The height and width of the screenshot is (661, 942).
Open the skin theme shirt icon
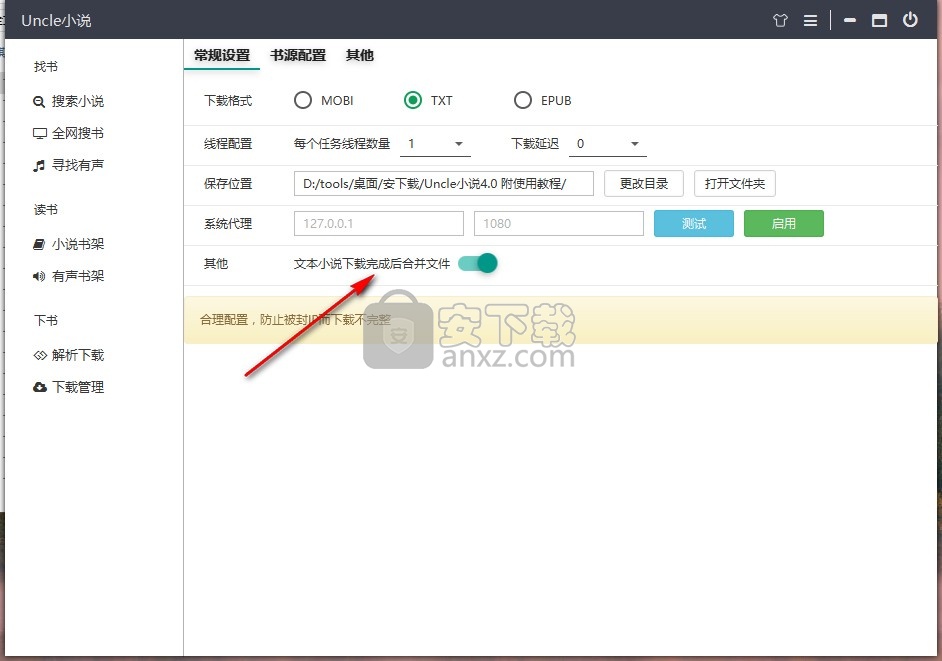(780, 20)
